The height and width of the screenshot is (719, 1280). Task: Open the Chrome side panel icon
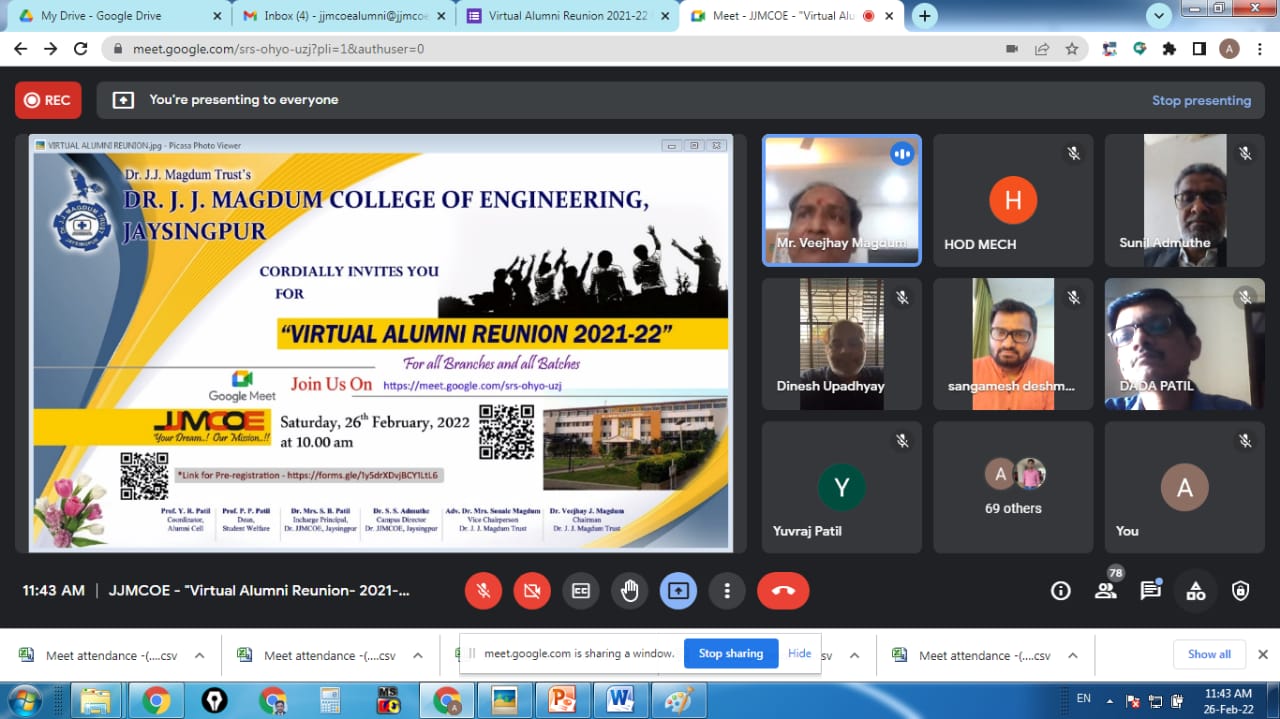pyautogui.click(x=1199, y=49)
